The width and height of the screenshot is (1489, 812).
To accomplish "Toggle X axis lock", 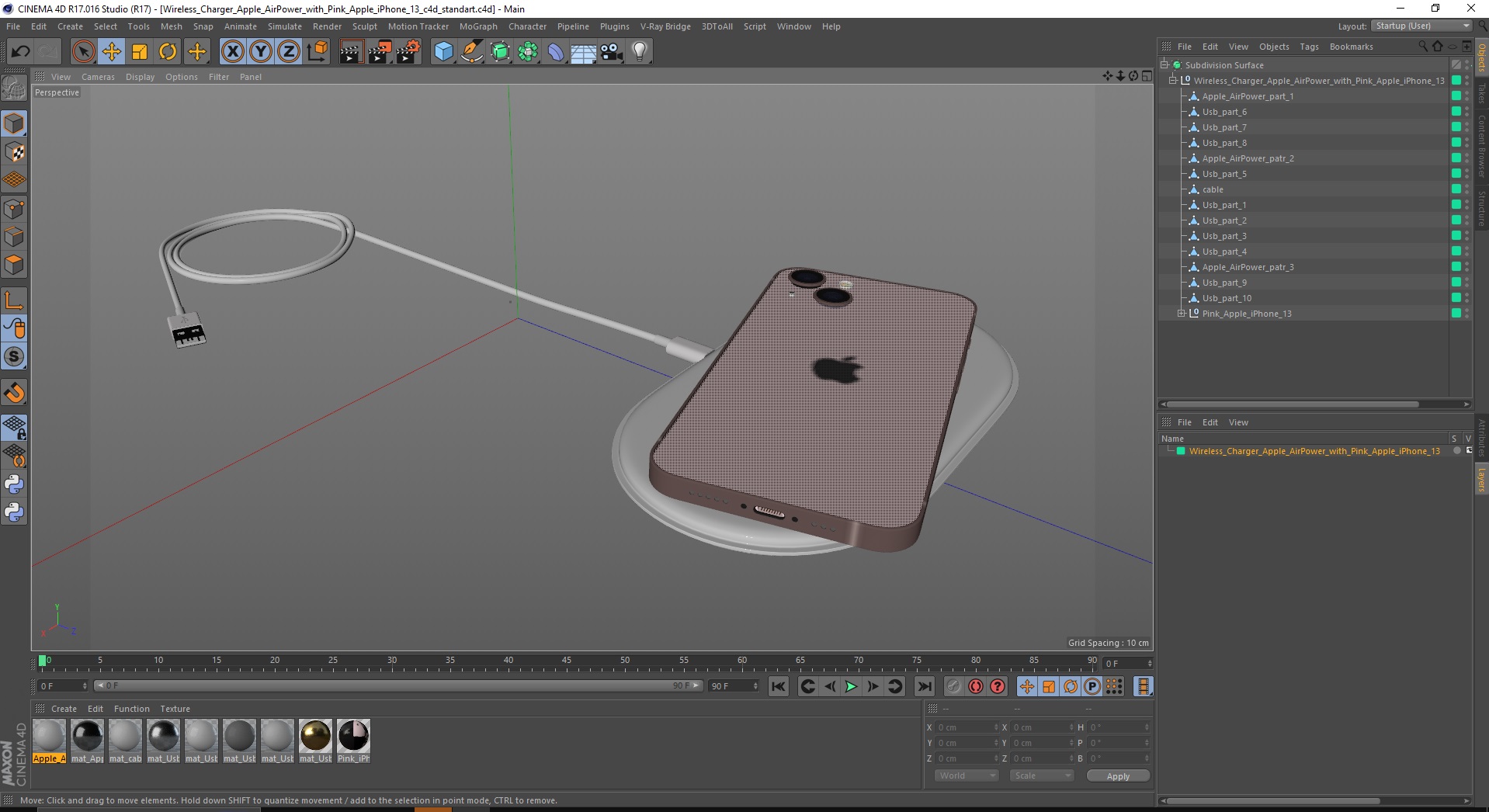I will click(x=233, y=52).
